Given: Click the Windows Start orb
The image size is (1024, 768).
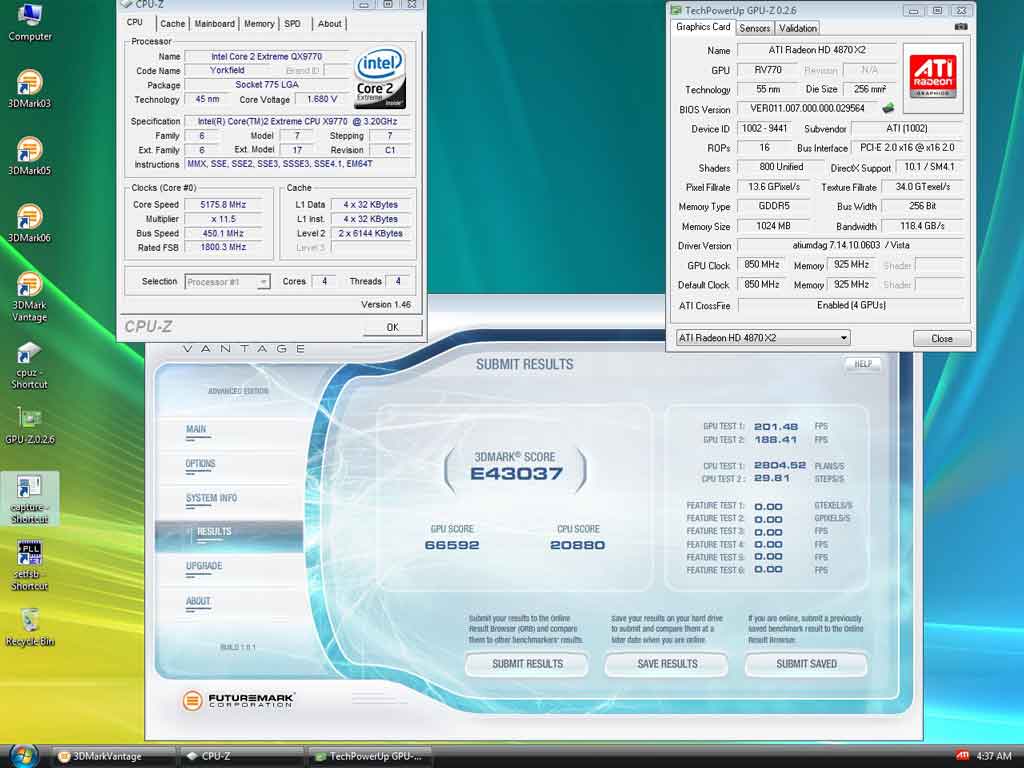Looking at the screenshot, I should (24, 756).
